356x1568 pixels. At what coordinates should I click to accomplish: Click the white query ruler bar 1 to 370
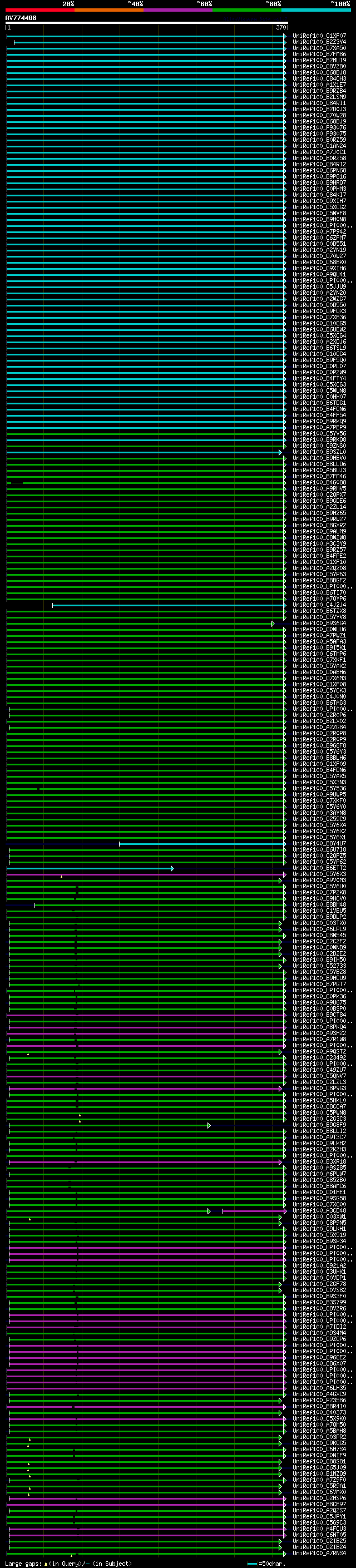[147, 22]
